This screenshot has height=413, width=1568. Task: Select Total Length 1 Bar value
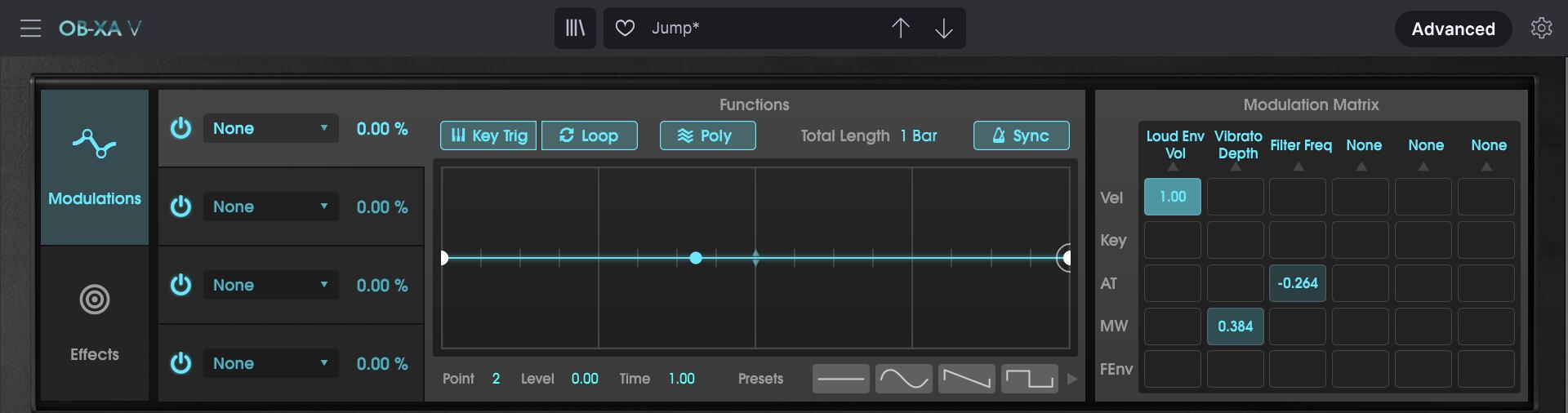pos(919,135)
